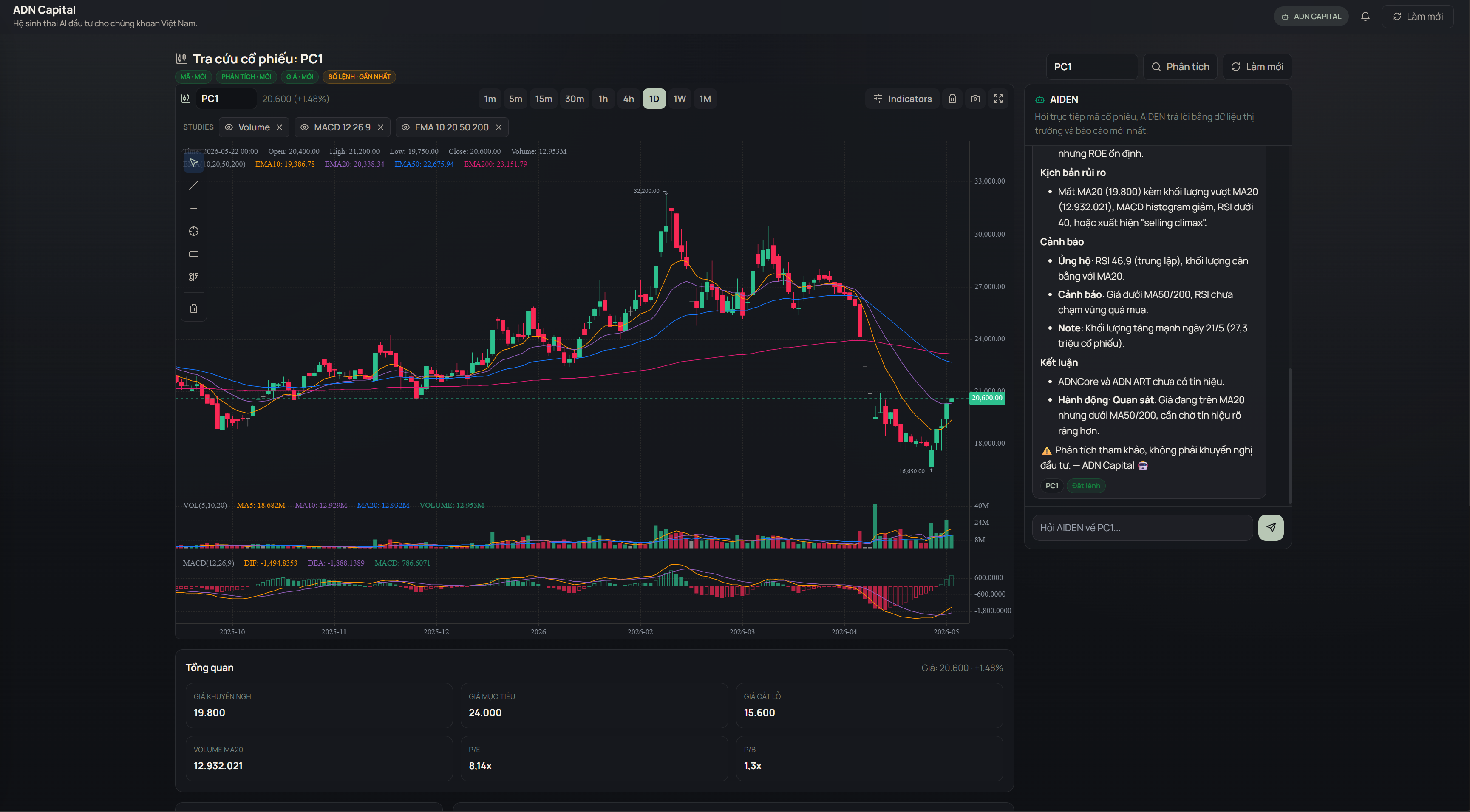Click the ADN Capital logo title
This screenshot has height=812, width=1470.
[44, 10]
